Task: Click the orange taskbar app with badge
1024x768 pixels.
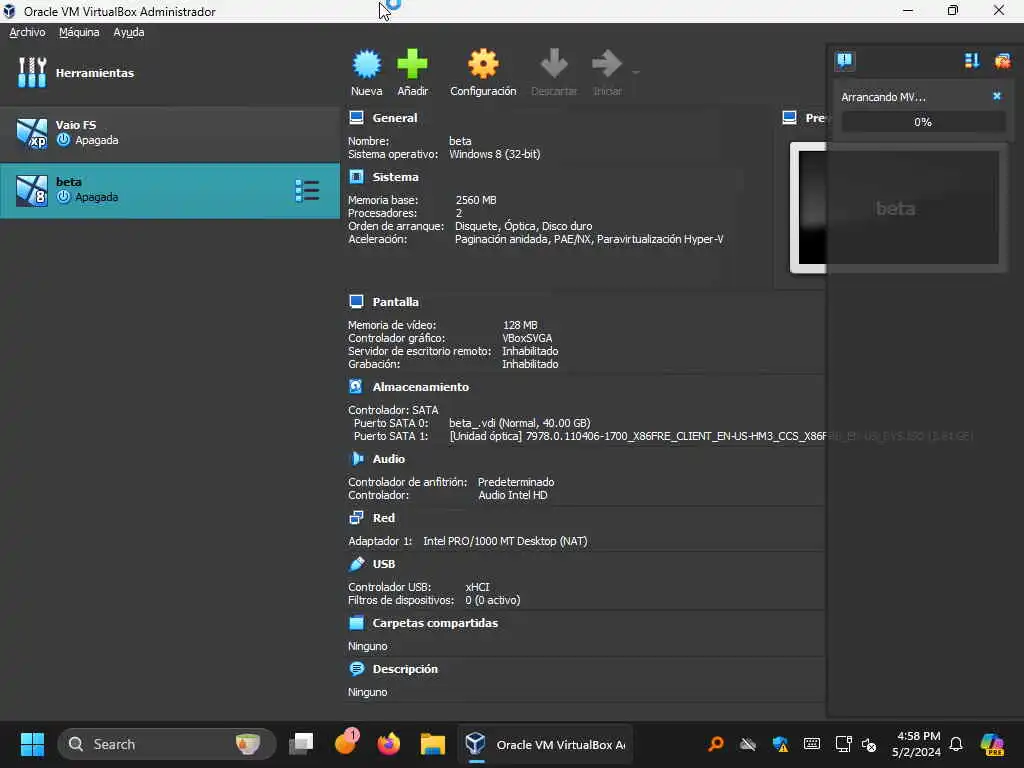Action: (x=346, y=743)
